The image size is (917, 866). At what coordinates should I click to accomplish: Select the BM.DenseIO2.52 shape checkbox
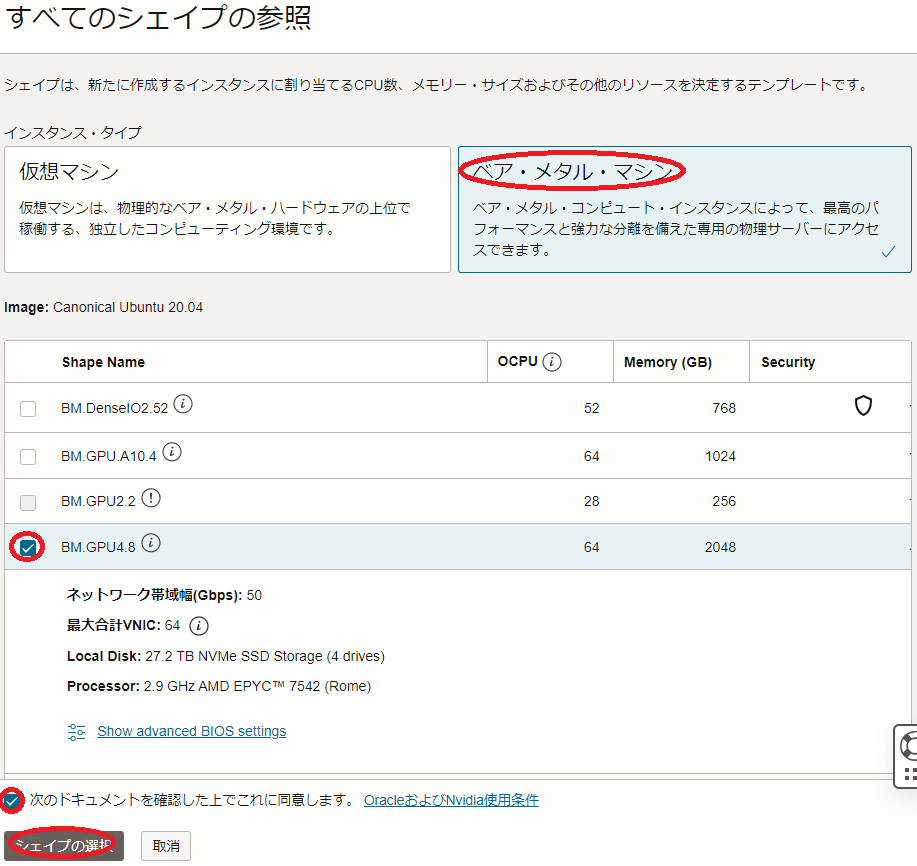[x=28, y=408]
